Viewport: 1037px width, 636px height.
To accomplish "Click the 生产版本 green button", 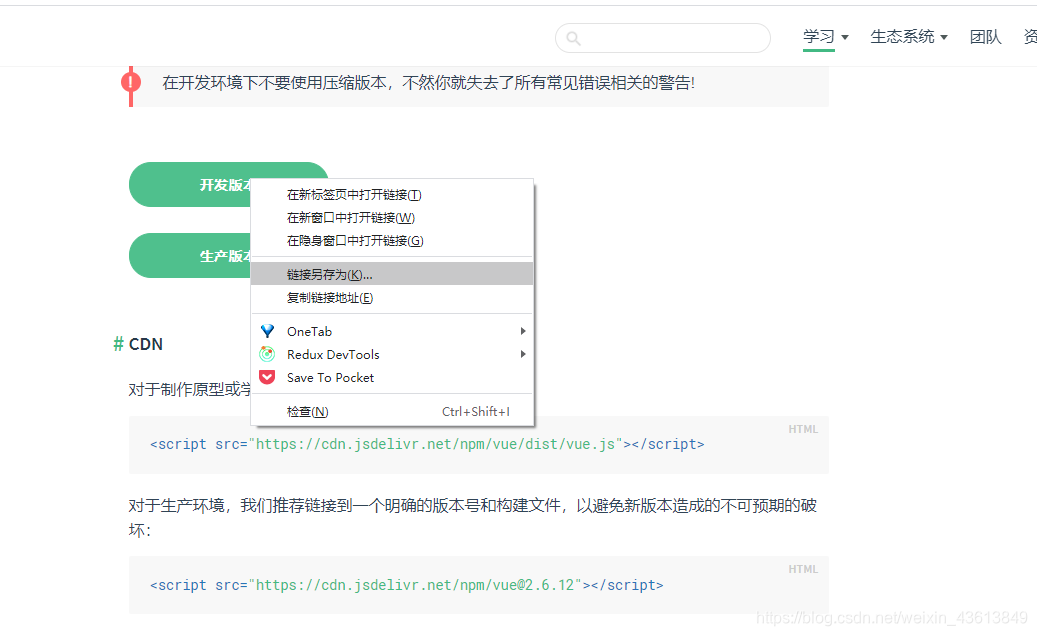I will 190,255.
